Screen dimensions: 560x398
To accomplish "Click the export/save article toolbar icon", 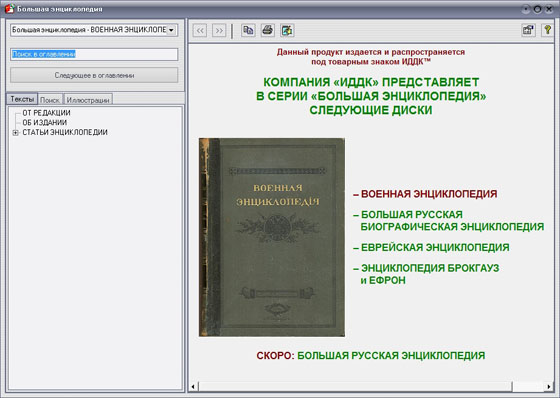I will (x=287, y=30).
